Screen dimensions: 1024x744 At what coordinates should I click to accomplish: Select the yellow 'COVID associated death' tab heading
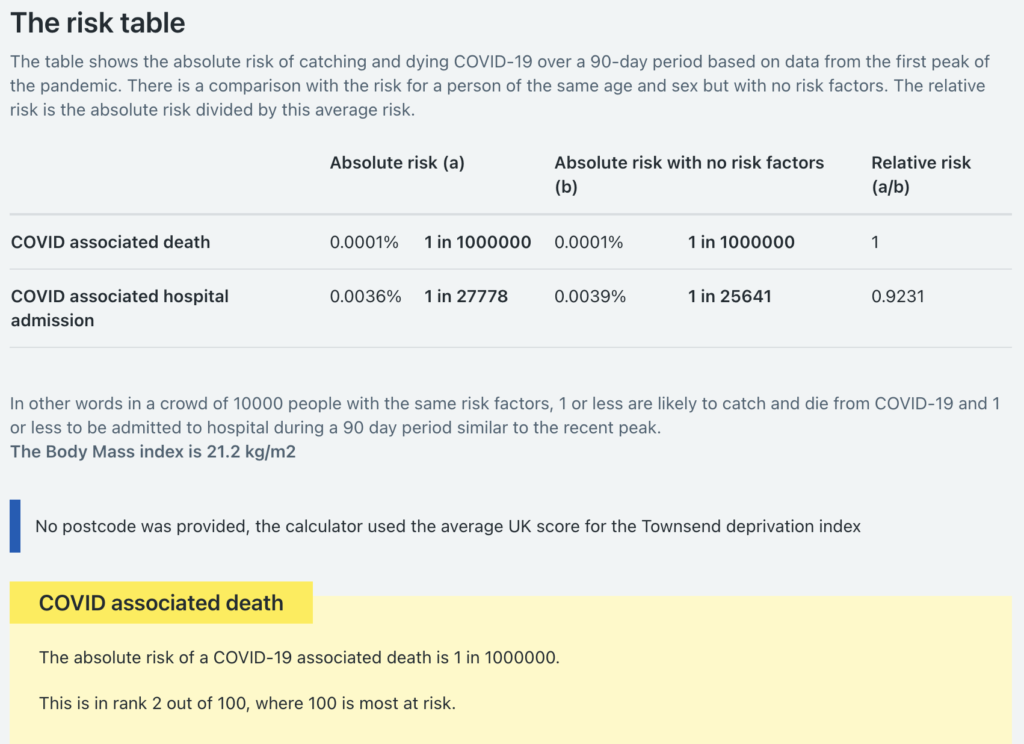[161, 602]
